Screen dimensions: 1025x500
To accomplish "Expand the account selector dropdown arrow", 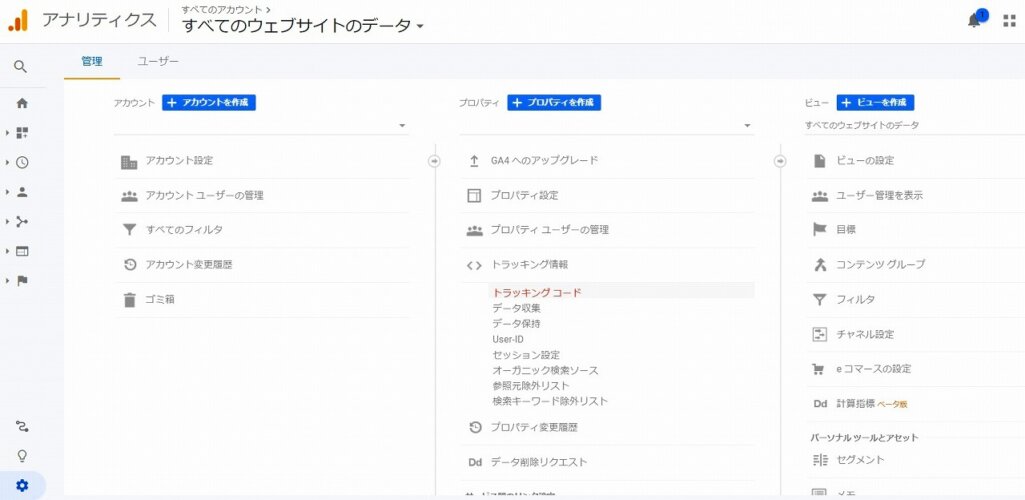I will [x=402, y=126].
